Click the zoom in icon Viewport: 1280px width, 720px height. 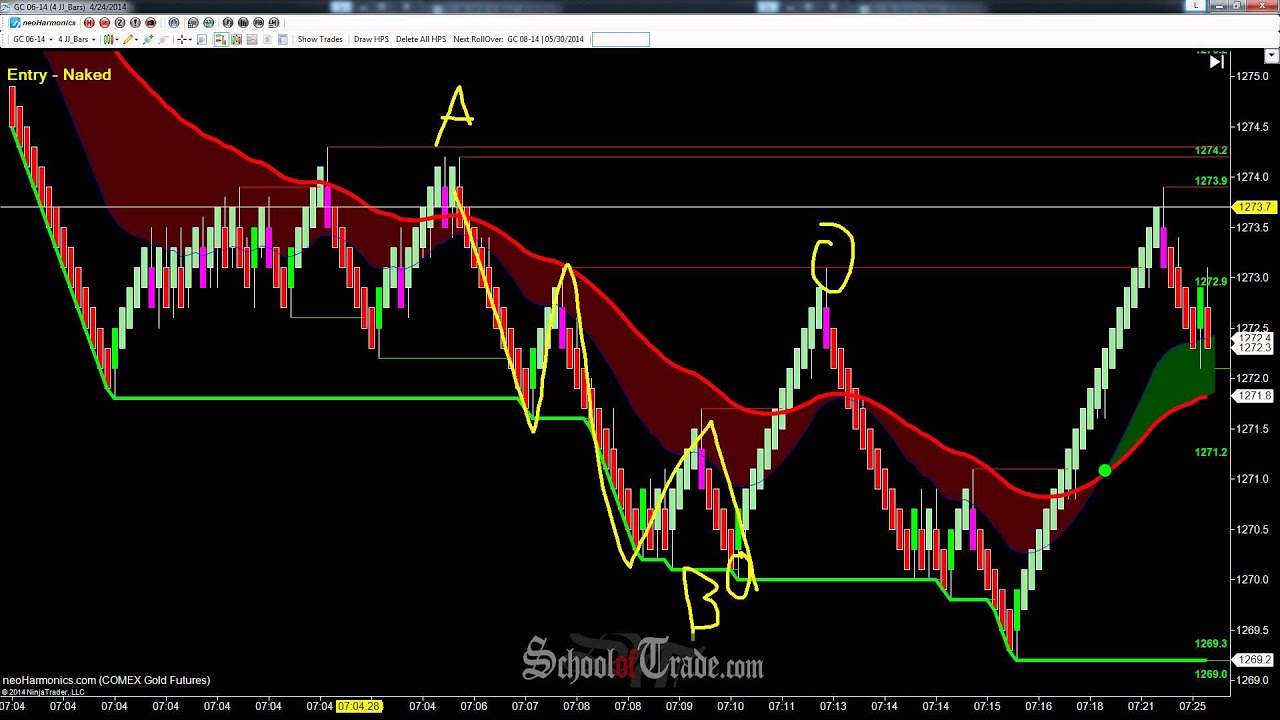click(148, 39)
